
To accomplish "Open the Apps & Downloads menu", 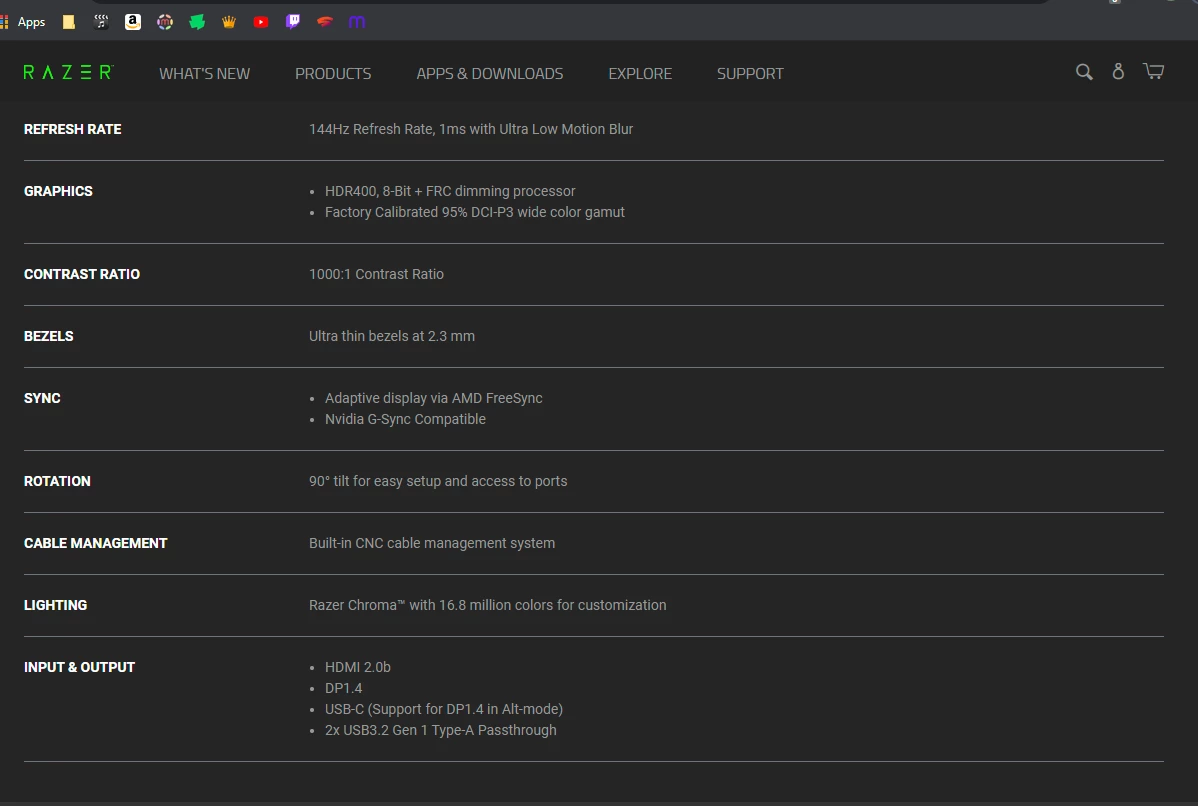I will pos(490,74).
